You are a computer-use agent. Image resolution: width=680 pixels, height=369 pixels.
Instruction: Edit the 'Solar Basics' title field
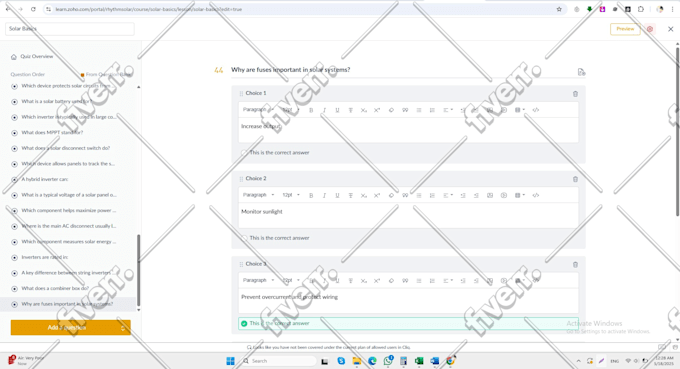coord(70,29)
